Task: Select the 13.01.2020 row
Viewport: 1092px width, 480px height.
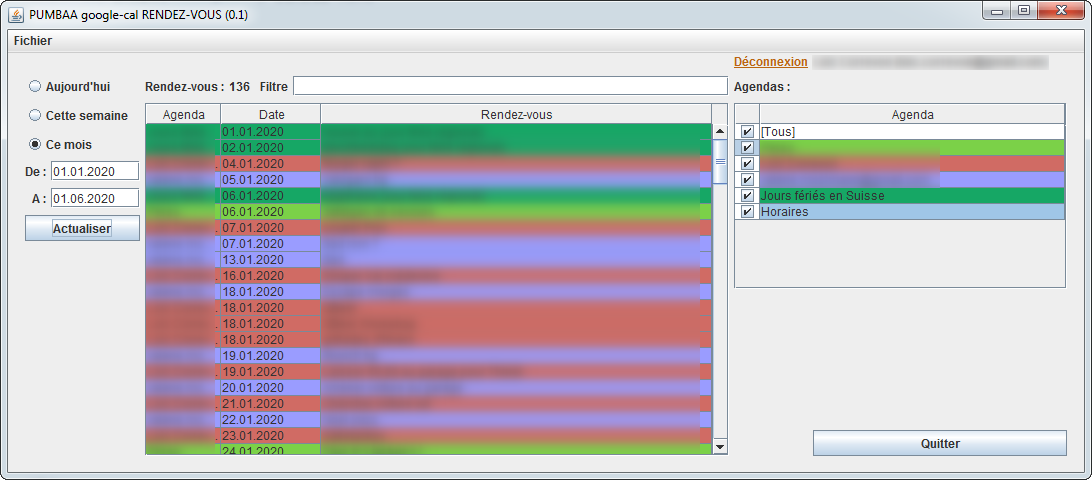Action: (429, 260)
